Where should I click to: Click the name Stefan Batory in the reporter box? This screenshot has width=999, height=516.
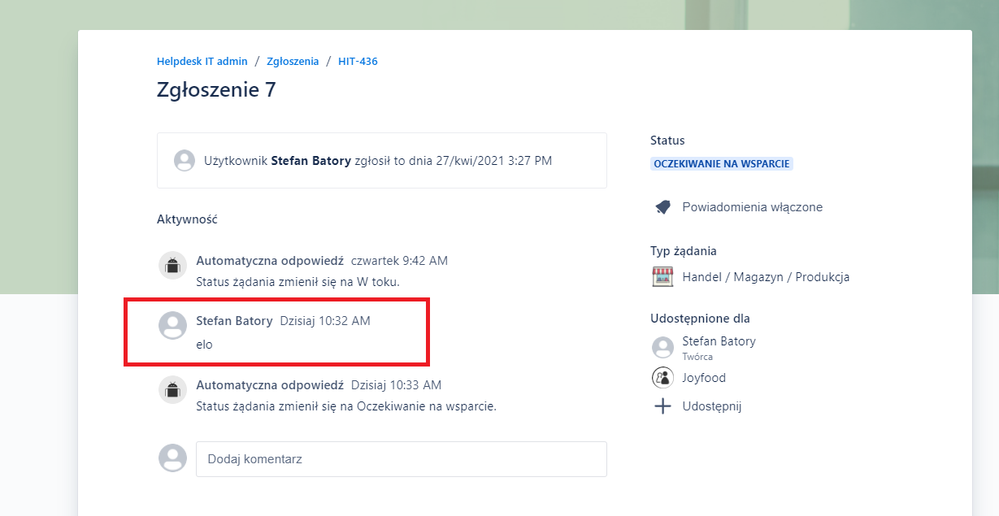[311, 161]
